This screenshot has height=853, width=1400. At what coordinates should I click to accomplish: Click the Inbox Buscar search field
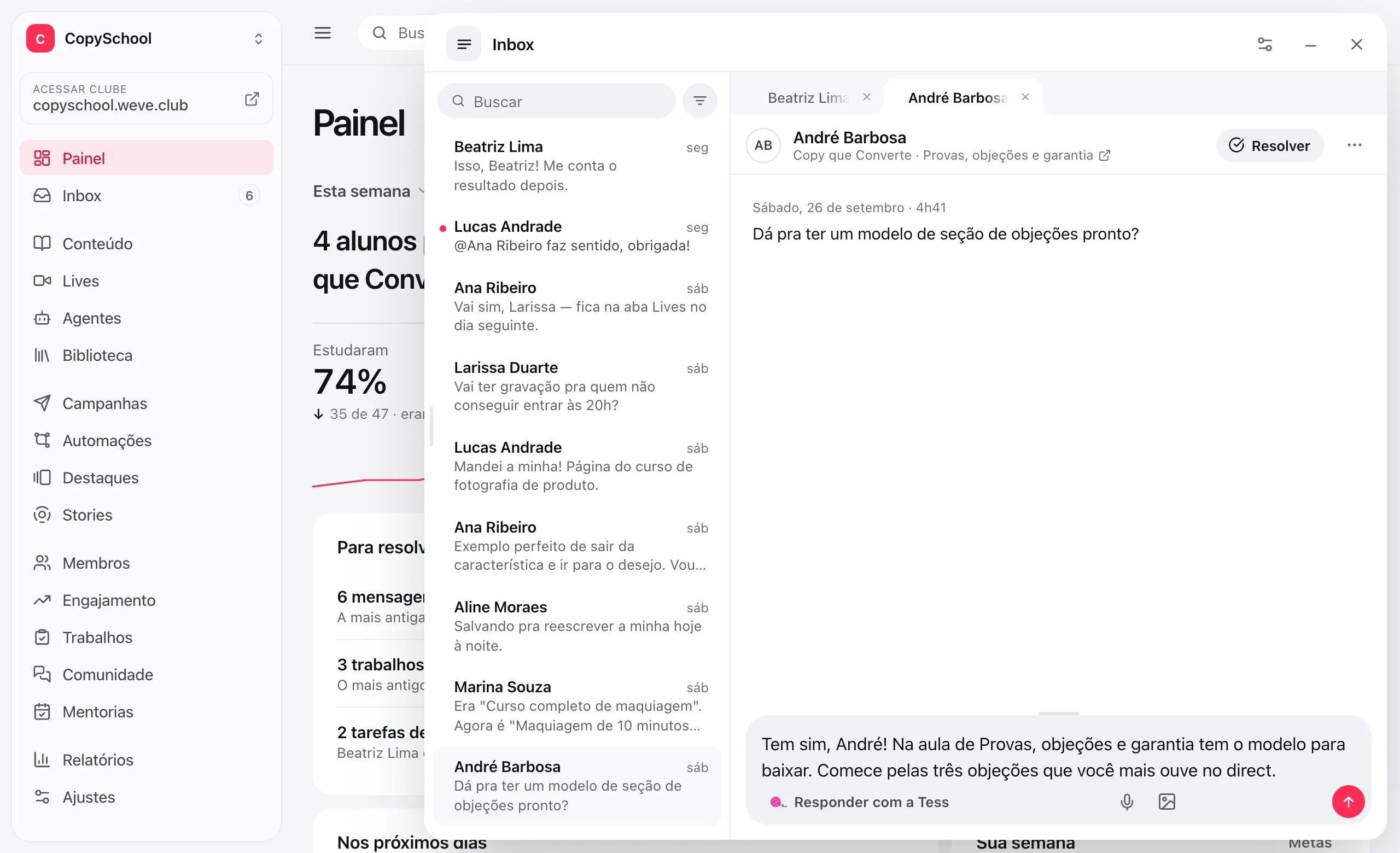tap(557, 101)
